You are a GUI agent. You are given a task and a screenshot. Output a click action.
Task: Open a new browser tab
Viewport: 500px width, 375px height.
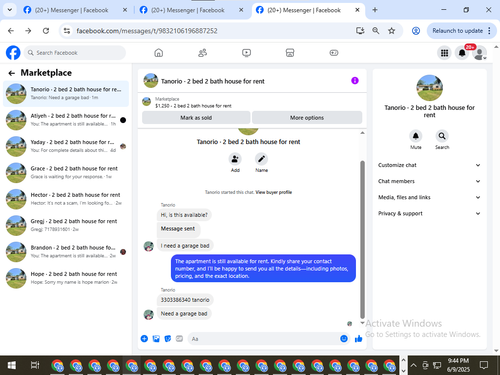pos(375,10)
